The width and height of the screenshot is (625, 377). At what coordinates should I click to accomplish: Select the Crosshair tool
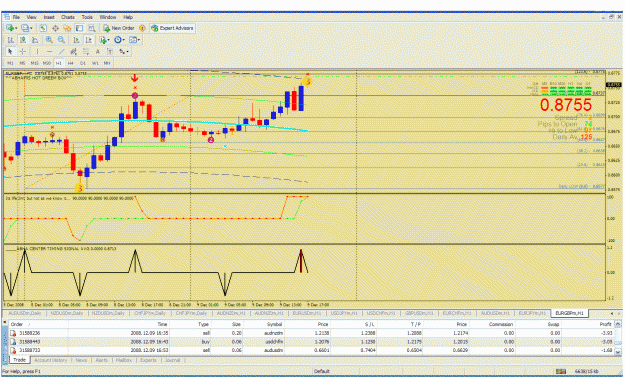[x=22, y=51]
